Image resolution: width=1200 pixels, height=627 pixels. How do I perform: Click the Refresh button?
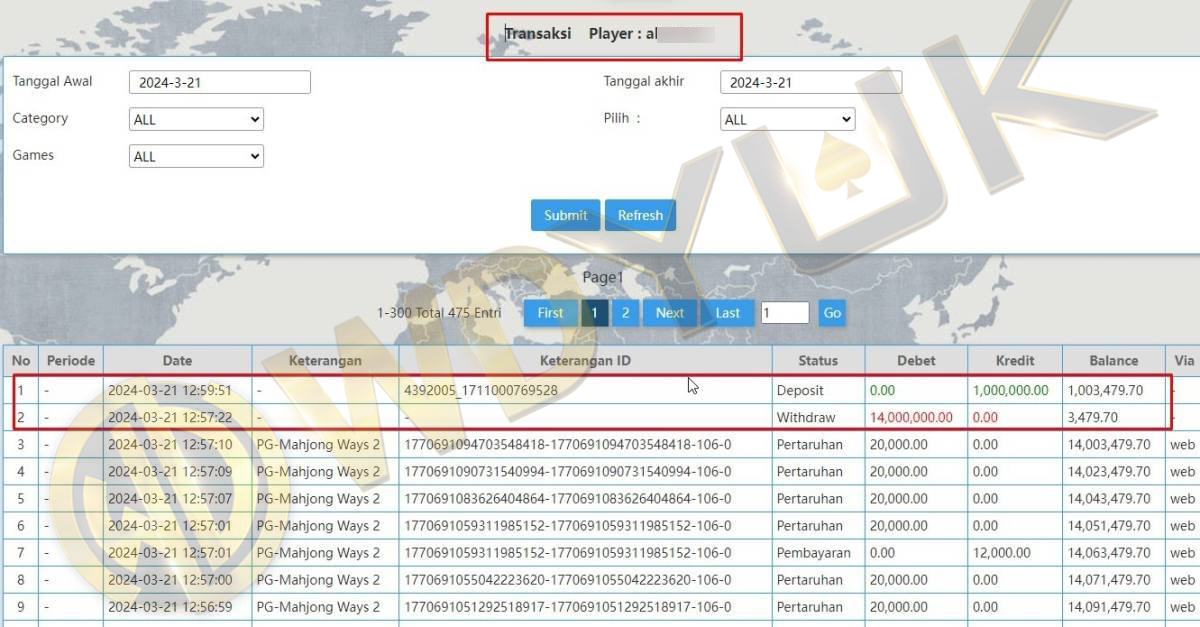tap(640, 215)
